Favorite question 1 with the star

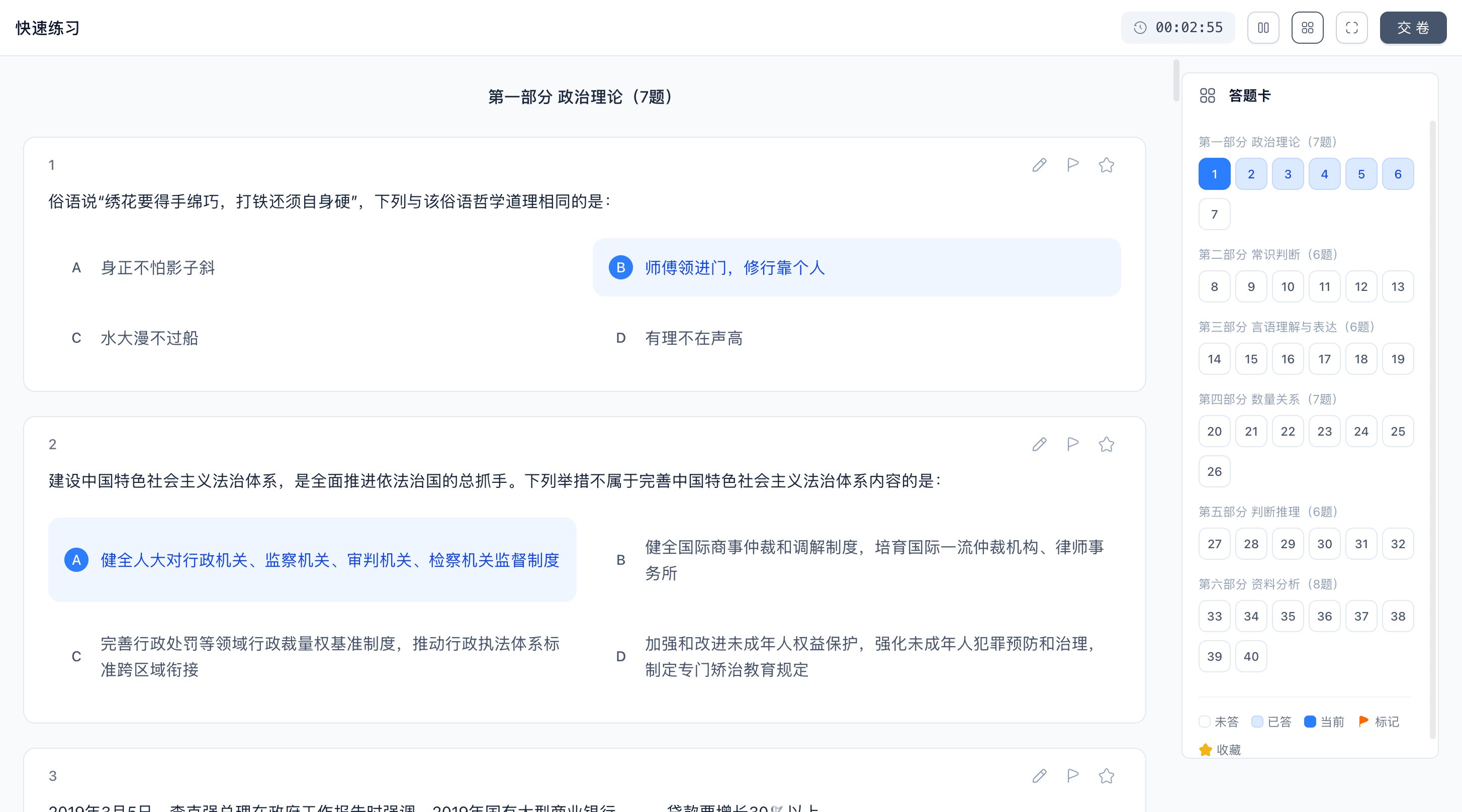coord(1106,165)
